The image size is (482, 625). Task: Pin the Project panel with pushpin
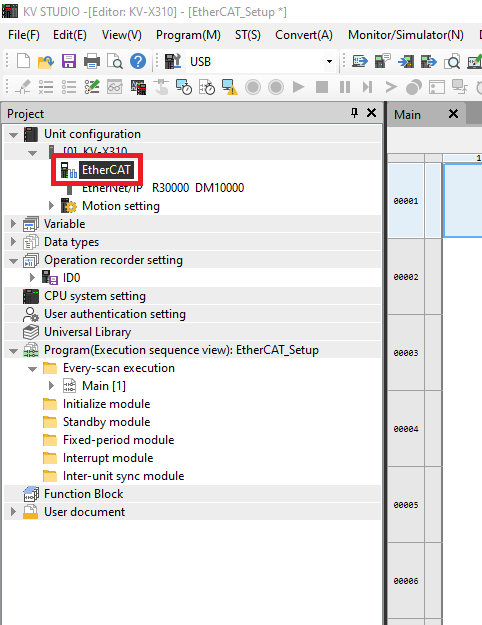[x=354, y=113]
